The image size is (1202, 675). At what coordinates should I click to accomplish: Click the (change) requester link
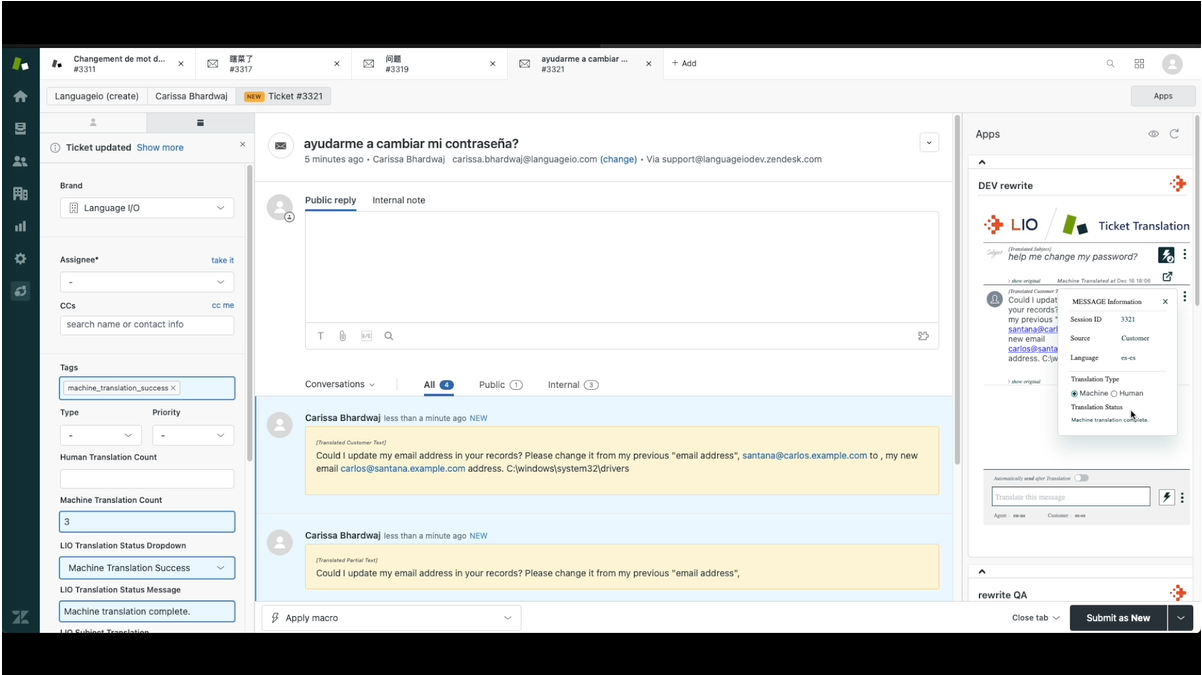point(618,159)
